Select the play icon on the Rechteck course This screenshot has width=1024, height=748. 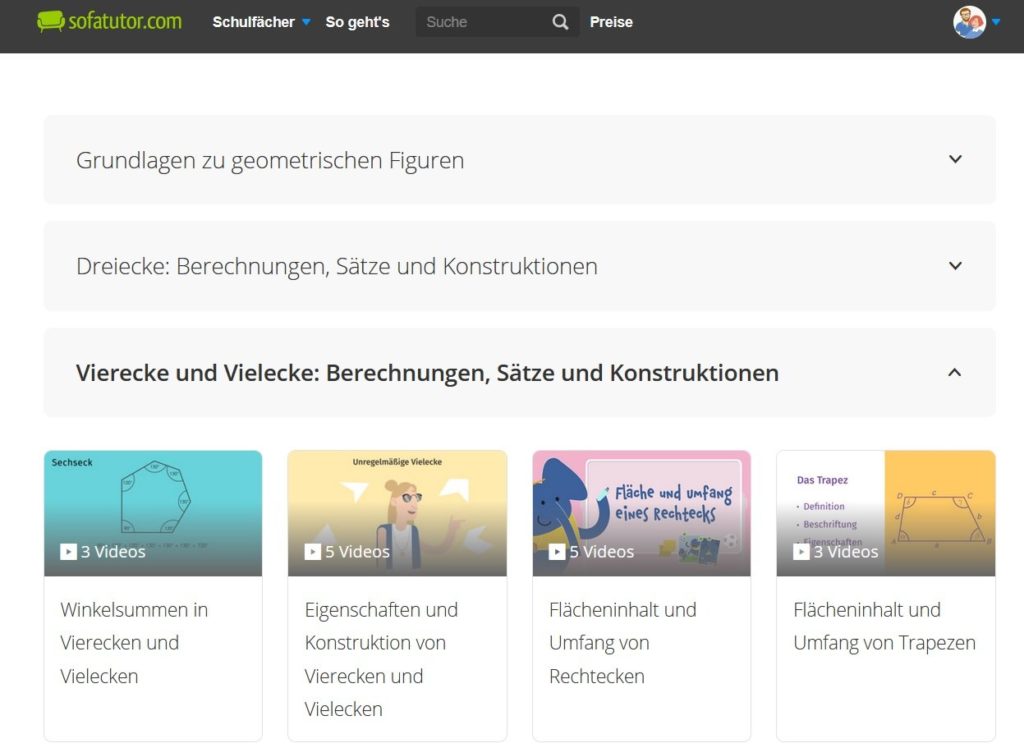pos(555,551)
